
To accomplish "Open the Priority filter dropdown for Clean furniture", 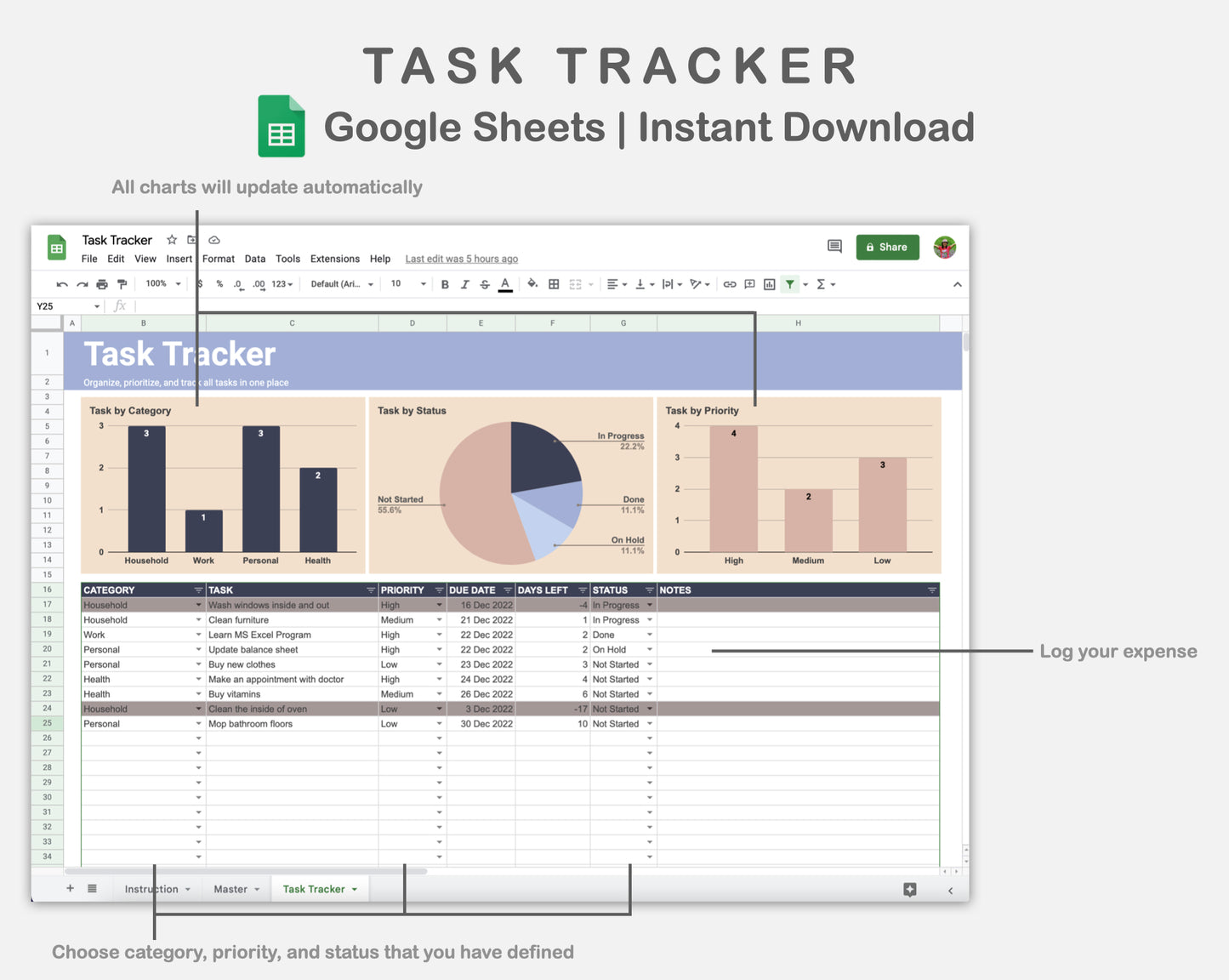I will pyautogui.click(x=439, y=619).
